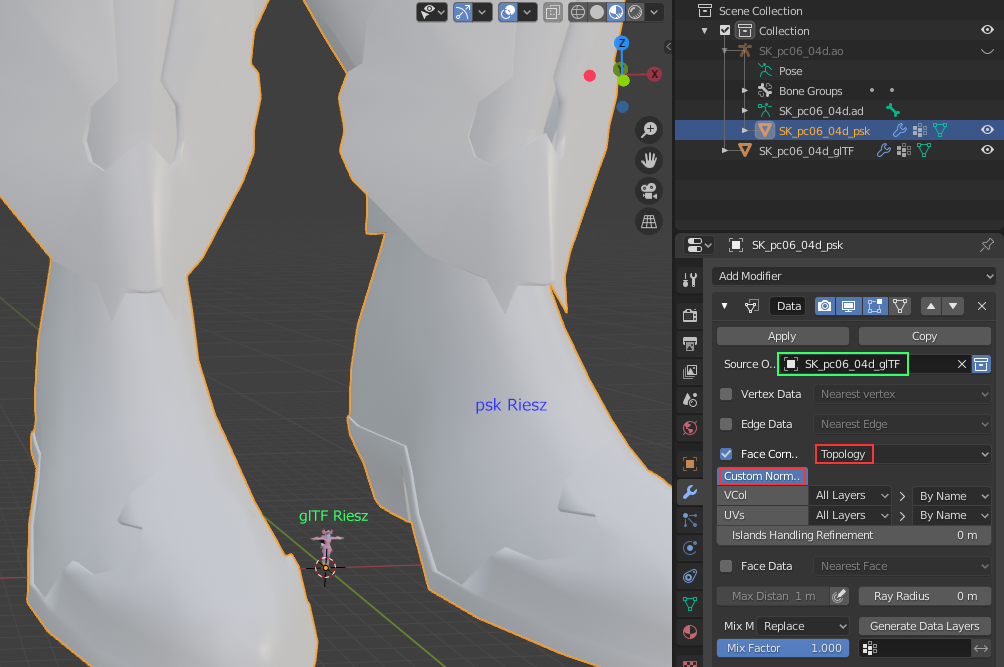Toggle viewport overlays button
This screenshot has height=667, width=1004.
(x=508, y=12)
